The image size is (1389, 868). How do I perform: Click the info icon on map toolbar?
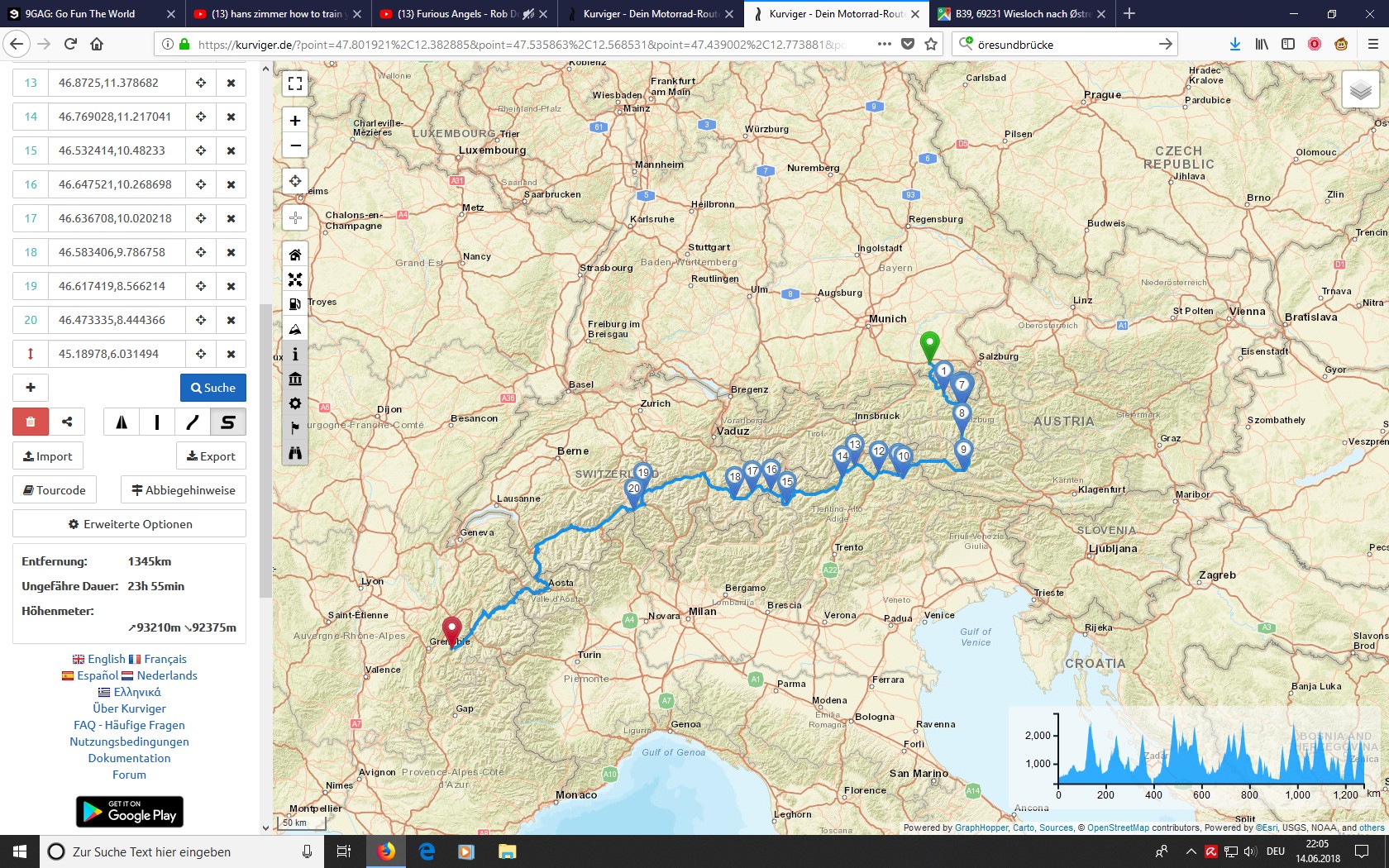click(295, 354)
